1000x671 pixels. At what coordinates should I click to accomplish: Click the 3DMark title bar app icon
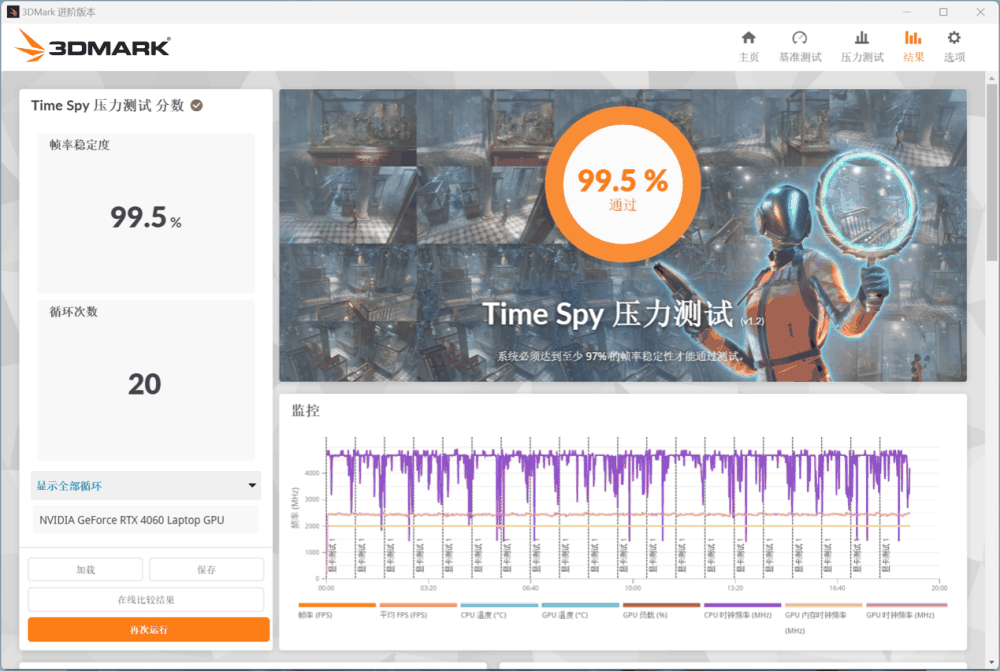coord(12,11)
